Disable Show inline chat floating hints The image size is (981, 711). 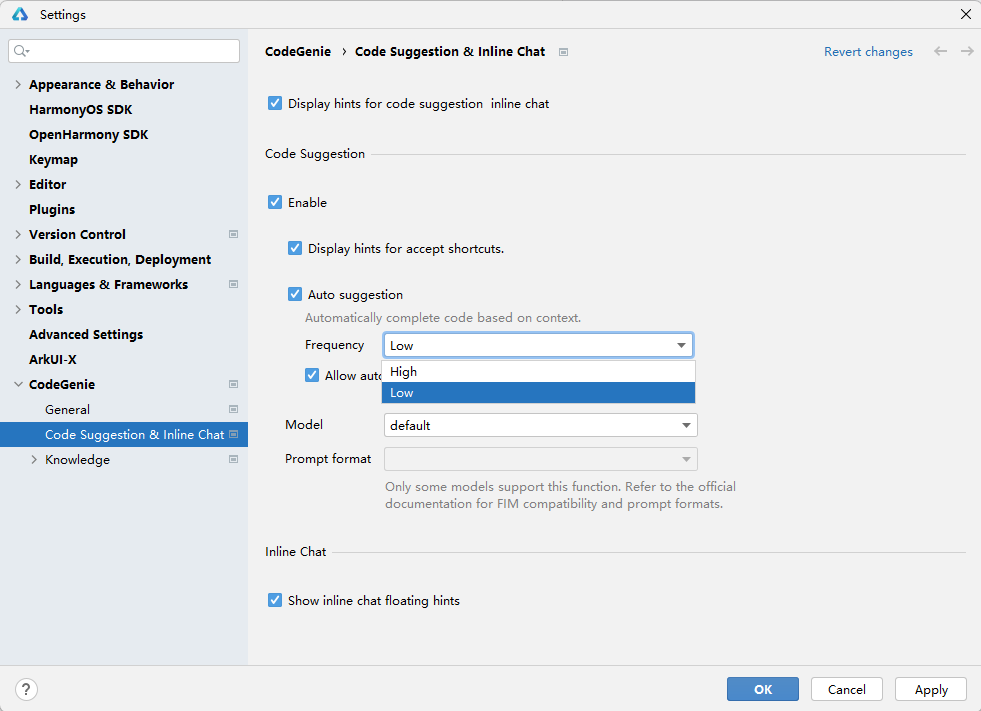coord(275,601)
